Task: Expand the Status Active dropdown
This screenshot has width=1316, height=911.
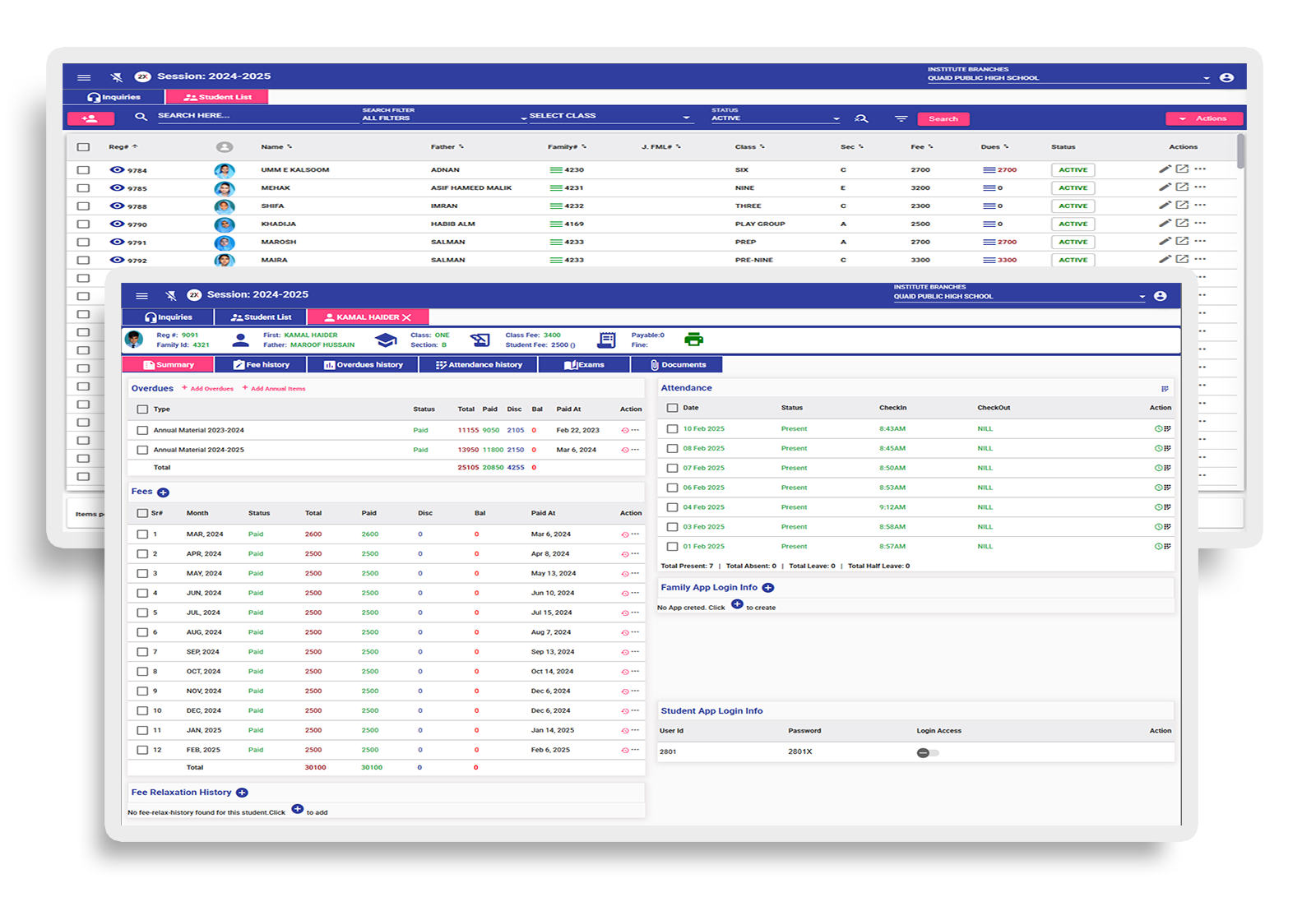Action: click(x=775, y=118)
